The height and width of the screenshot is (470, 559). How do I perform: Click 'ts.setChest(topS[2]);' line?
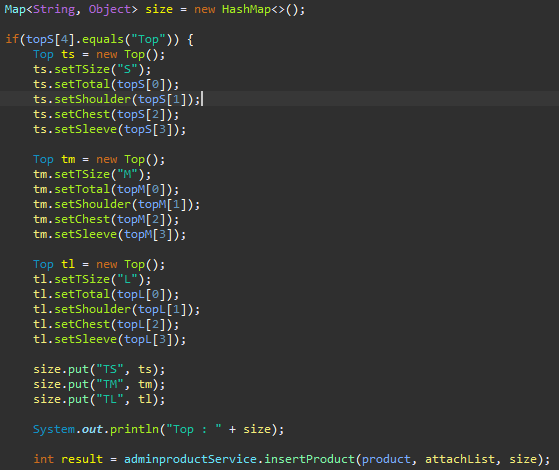(106, 114)
